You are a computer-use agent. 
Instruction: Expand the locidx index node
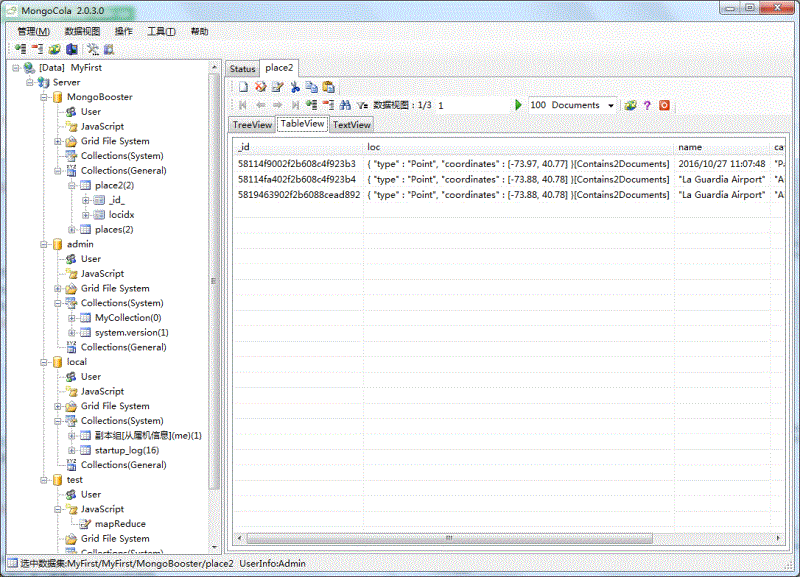86,215
